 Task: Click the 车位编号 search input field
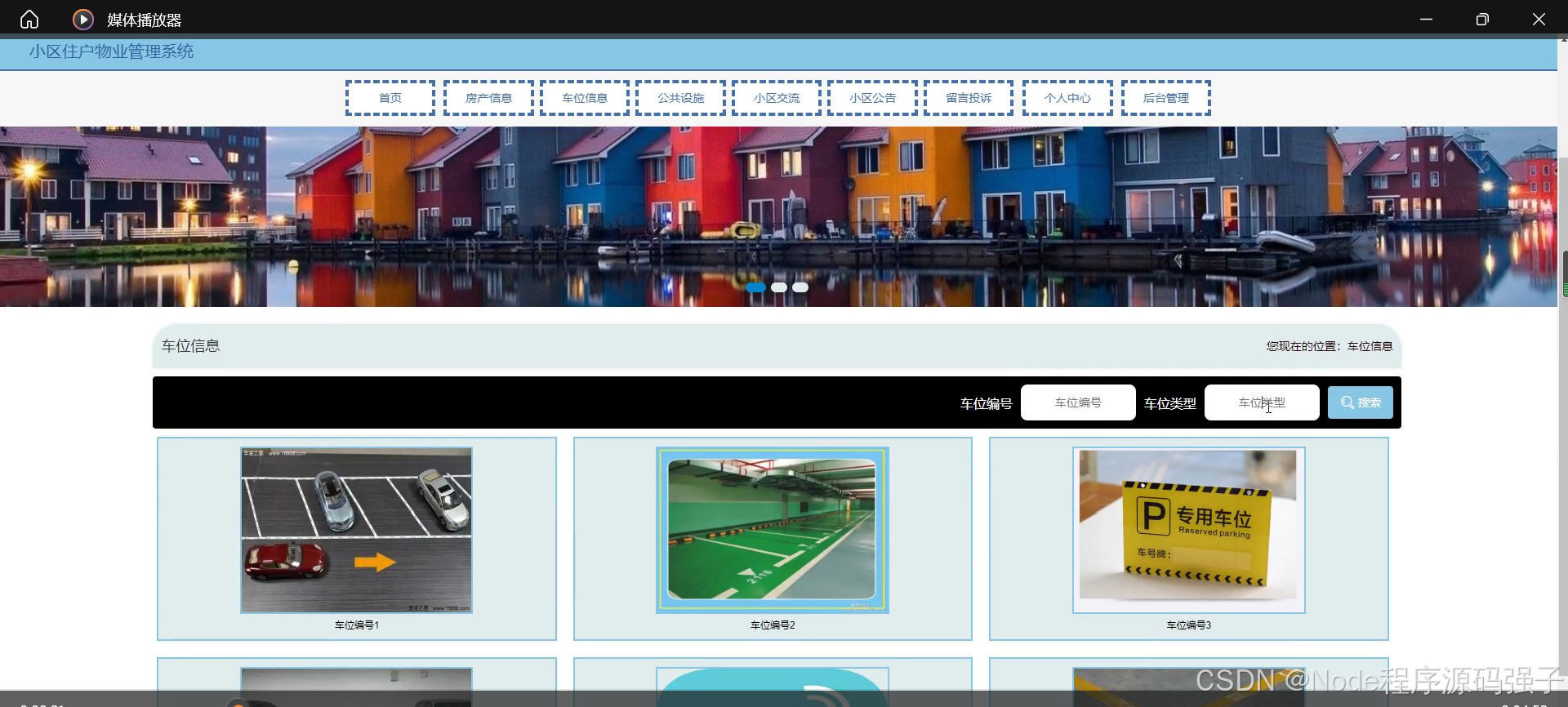1078,402
